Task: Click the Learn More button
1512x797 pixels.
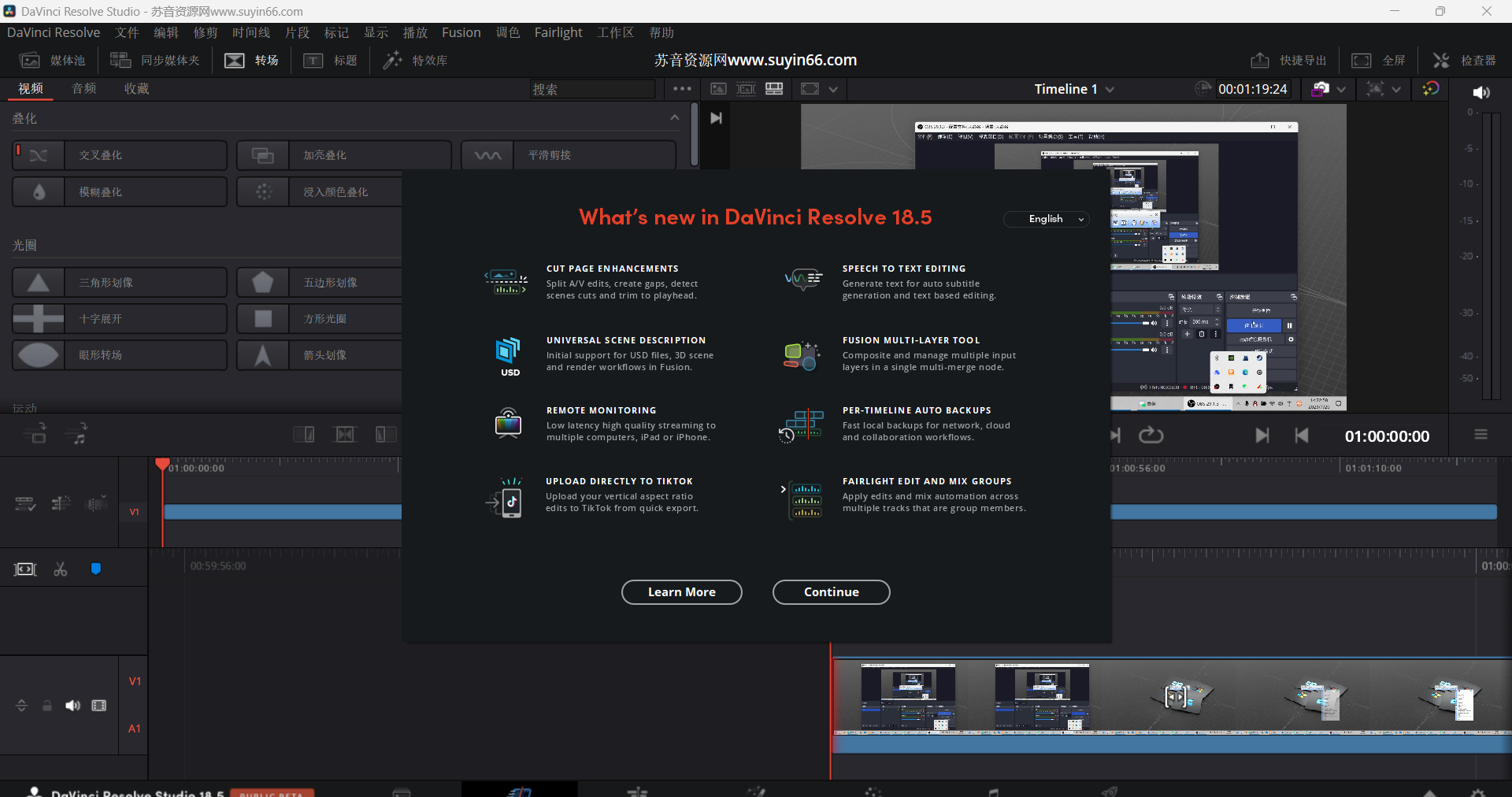Action: coord(681,592)
